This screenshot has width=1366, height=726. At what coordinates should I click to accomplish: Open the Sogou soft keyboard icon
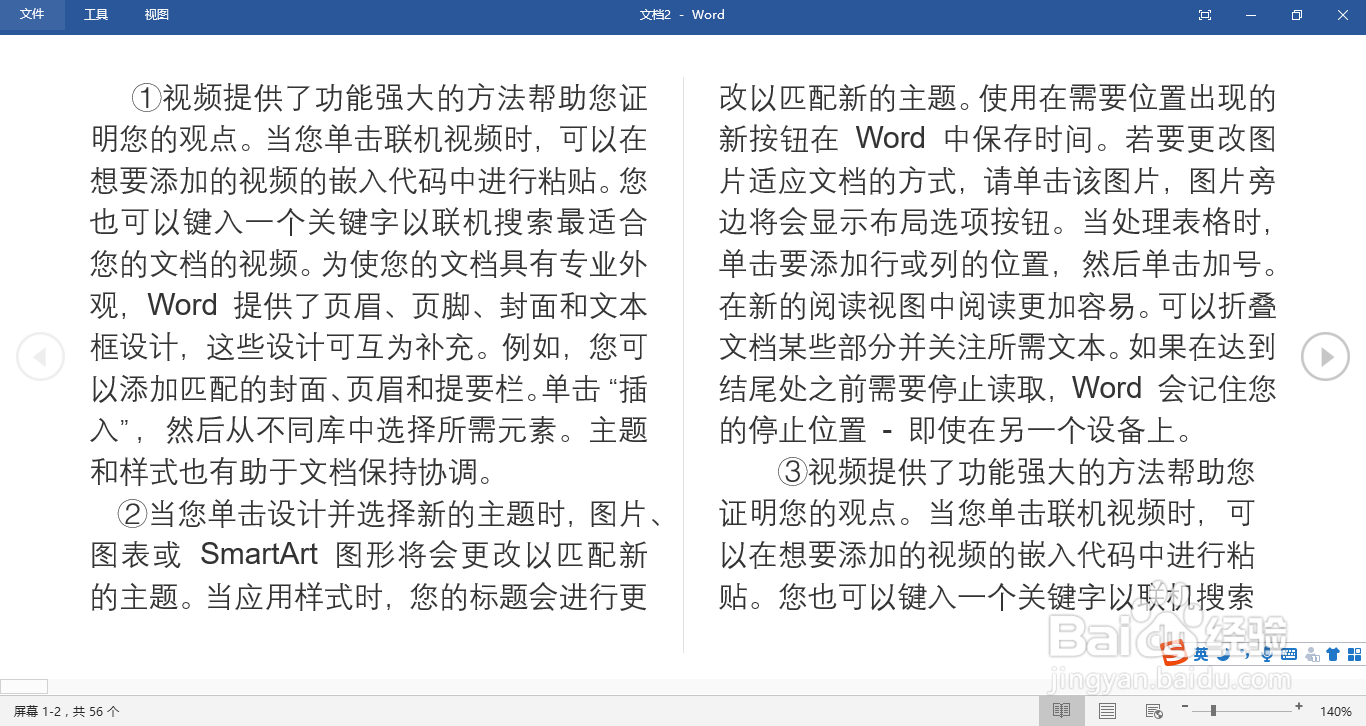1289,654
